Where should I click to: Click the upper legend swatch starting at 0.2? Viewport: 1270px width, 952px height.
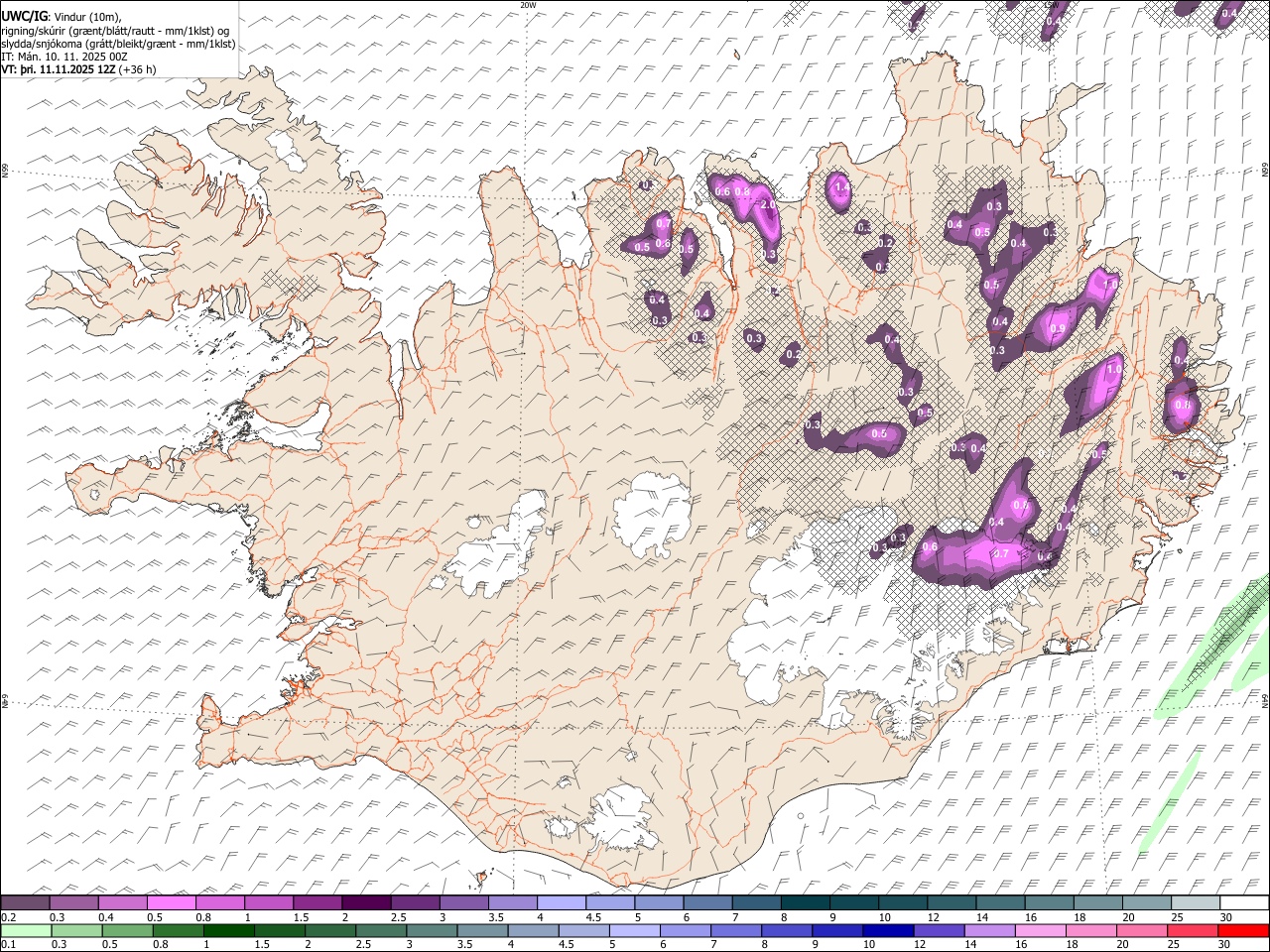pyautogui.click(x=25, y=903)
